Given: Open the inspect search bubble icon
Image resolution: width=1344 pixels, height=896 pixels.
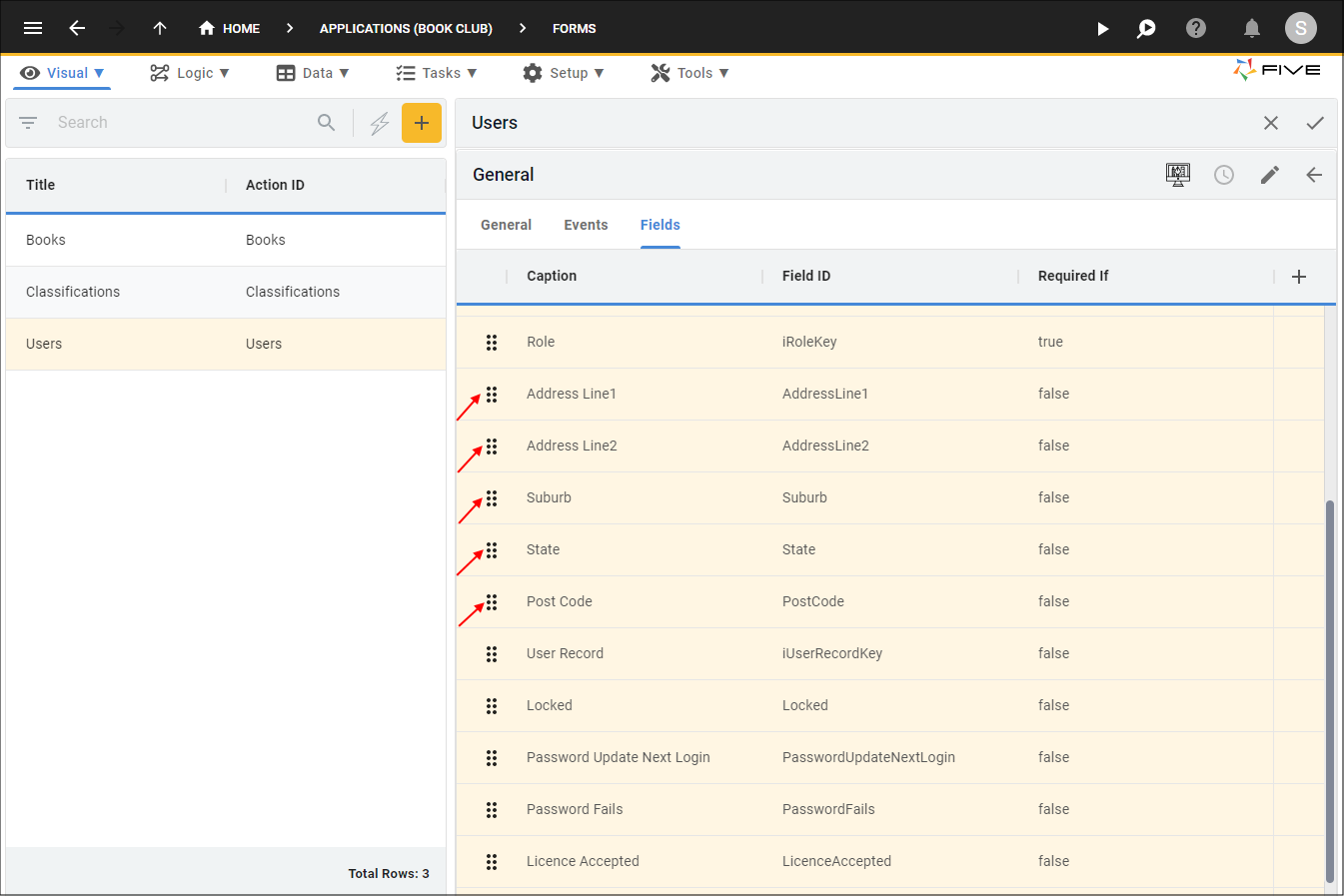Looking at the screenshot, I should [1146, 28].
